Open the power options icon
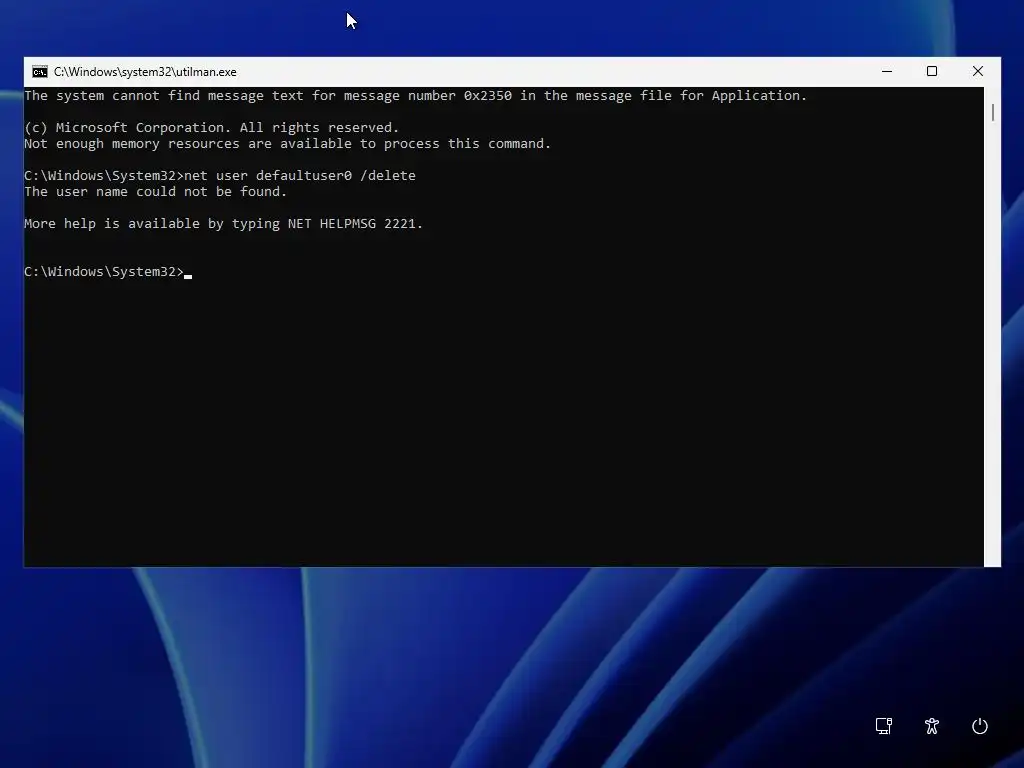This screenshot has width=1024, height=768. click(x=980, y=726)
